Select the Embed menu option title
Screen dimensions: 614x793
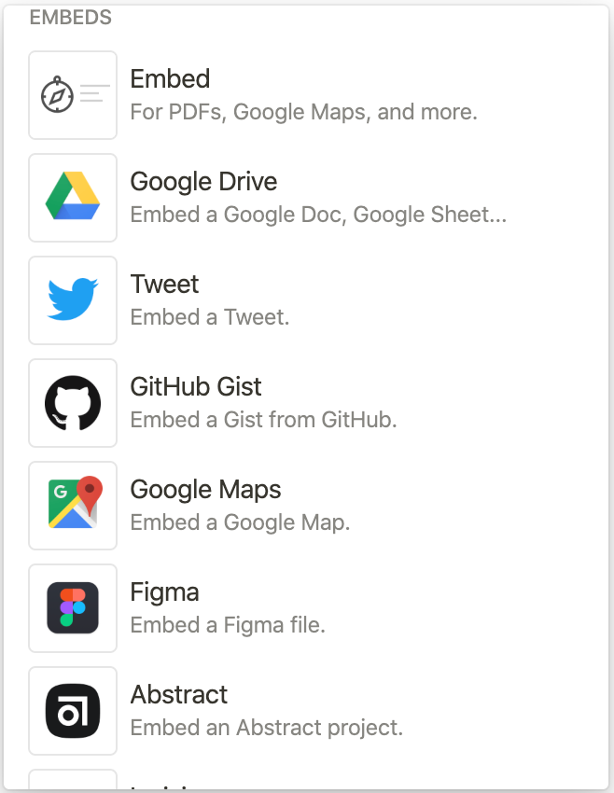(170, 79)
